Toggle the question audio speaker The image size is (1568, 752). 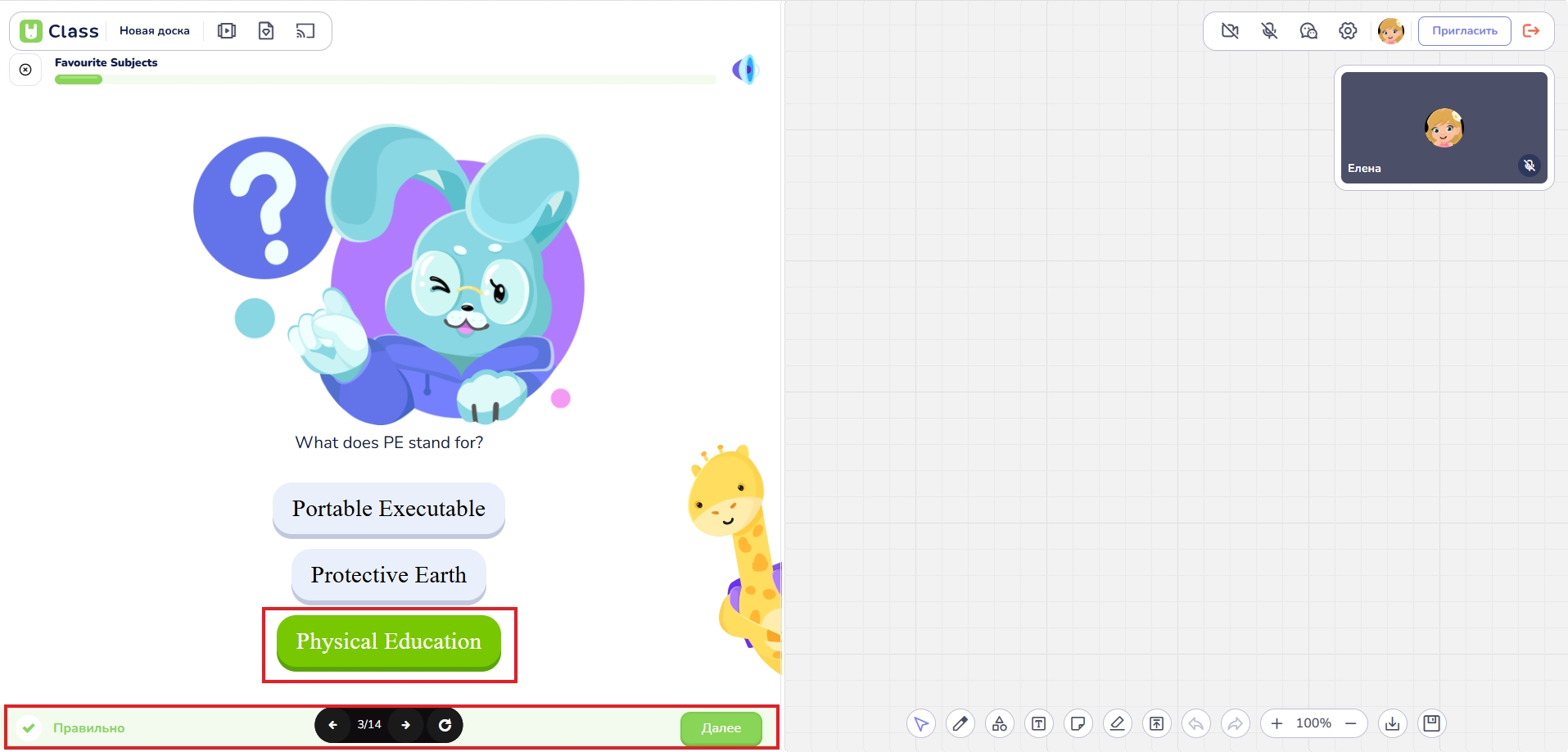(745, 70)
